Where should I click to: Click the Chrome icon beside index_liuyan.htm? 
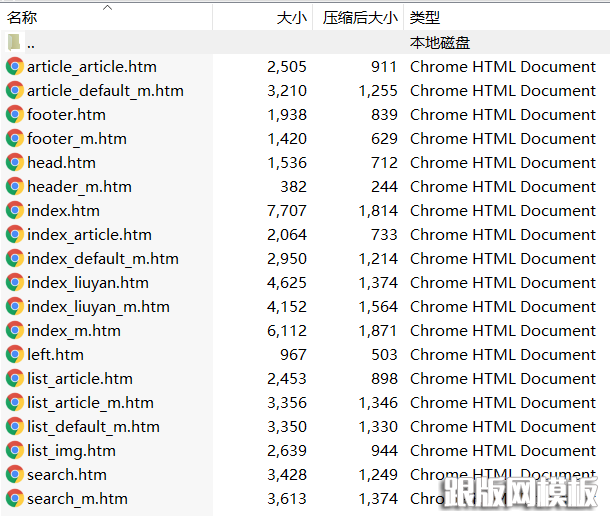click(x=15, y=283)
